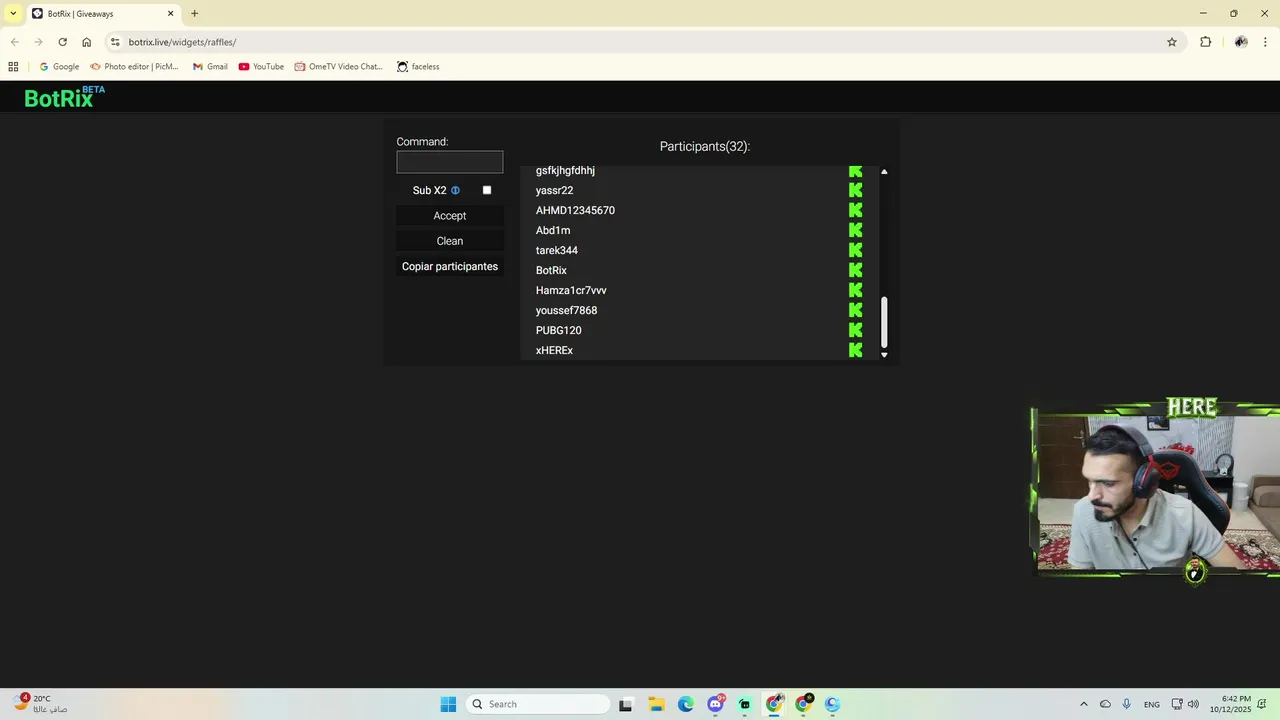
Task: Select participant name PUBG120
Action: click(558, 330)
